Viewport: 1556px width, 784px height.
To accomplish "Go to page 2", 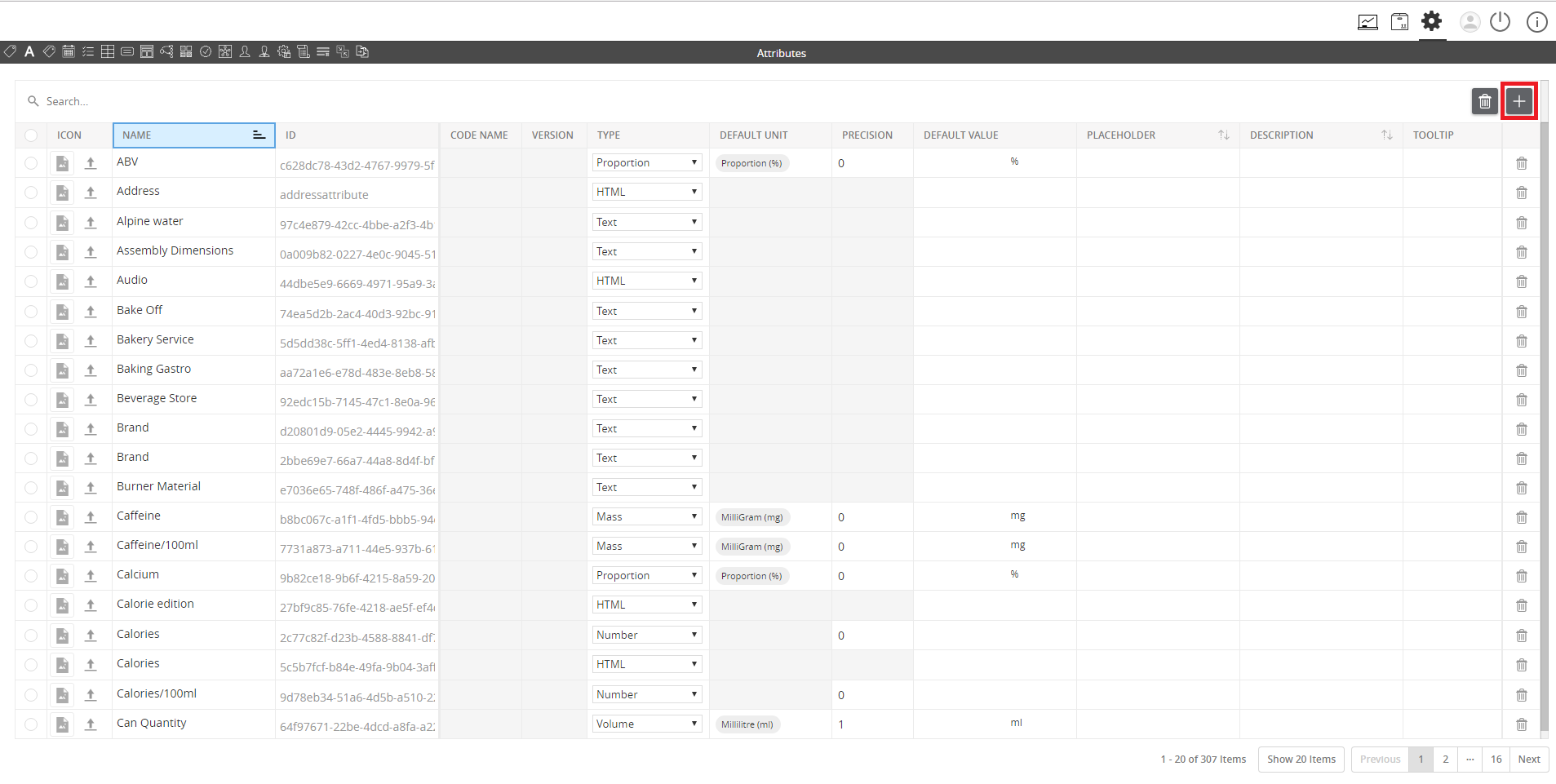I will pyautogui.click(x=1445, y=759).
